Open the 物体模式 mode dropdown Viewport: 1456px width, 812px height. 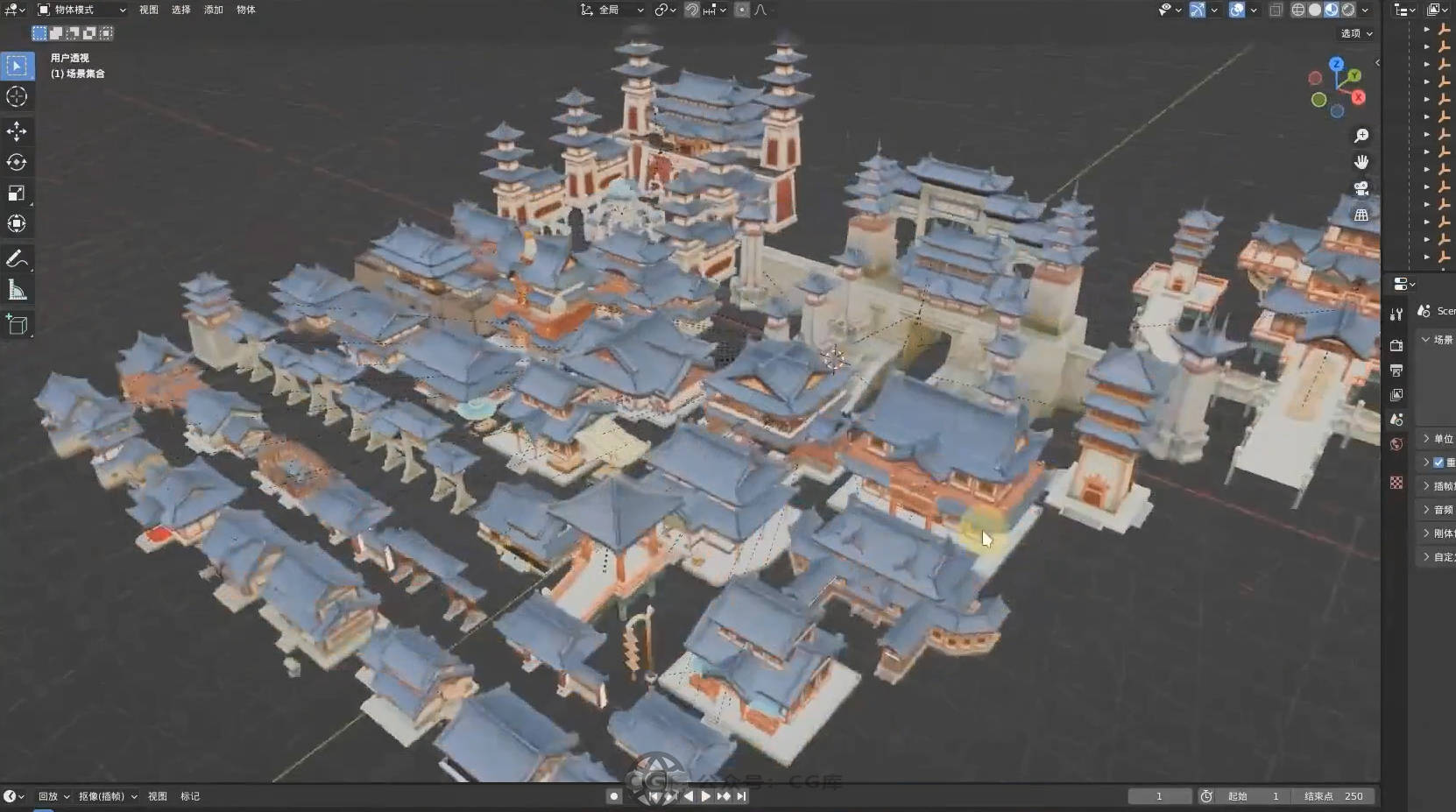(81, 10)
